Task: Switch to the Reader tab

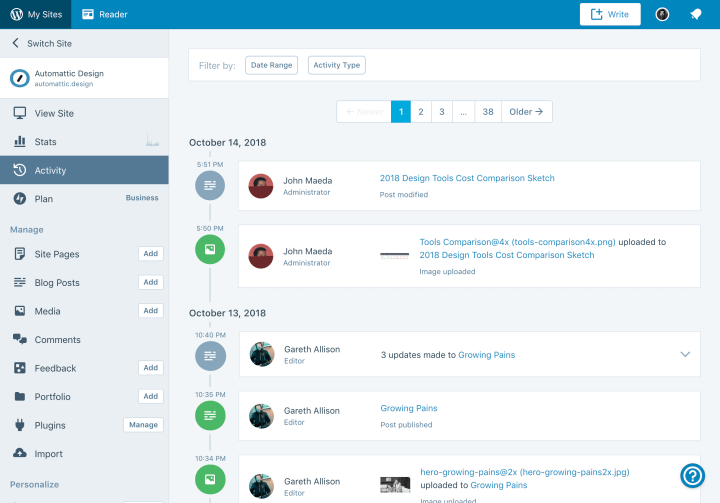Action: coord(105,14)
